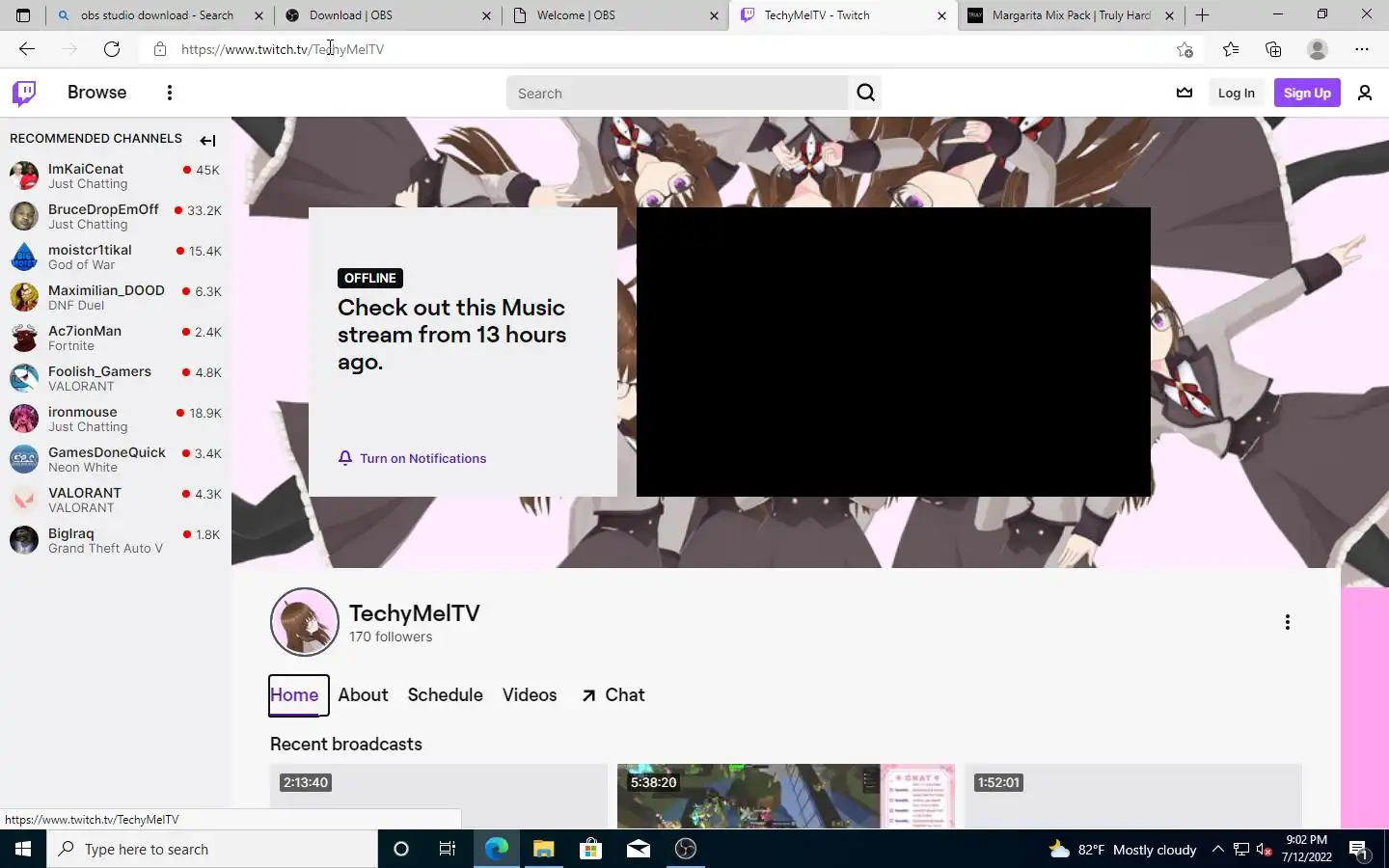Focus the Twitch Search field
The image size is (1389, 868).
(x=677, y=94)
